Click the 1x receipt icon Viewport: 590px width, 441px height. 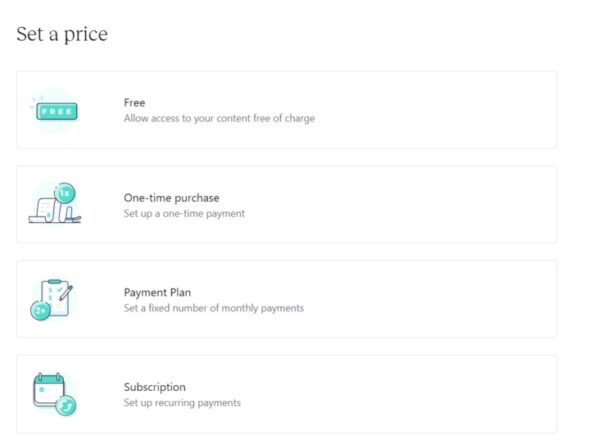[55, 203]
